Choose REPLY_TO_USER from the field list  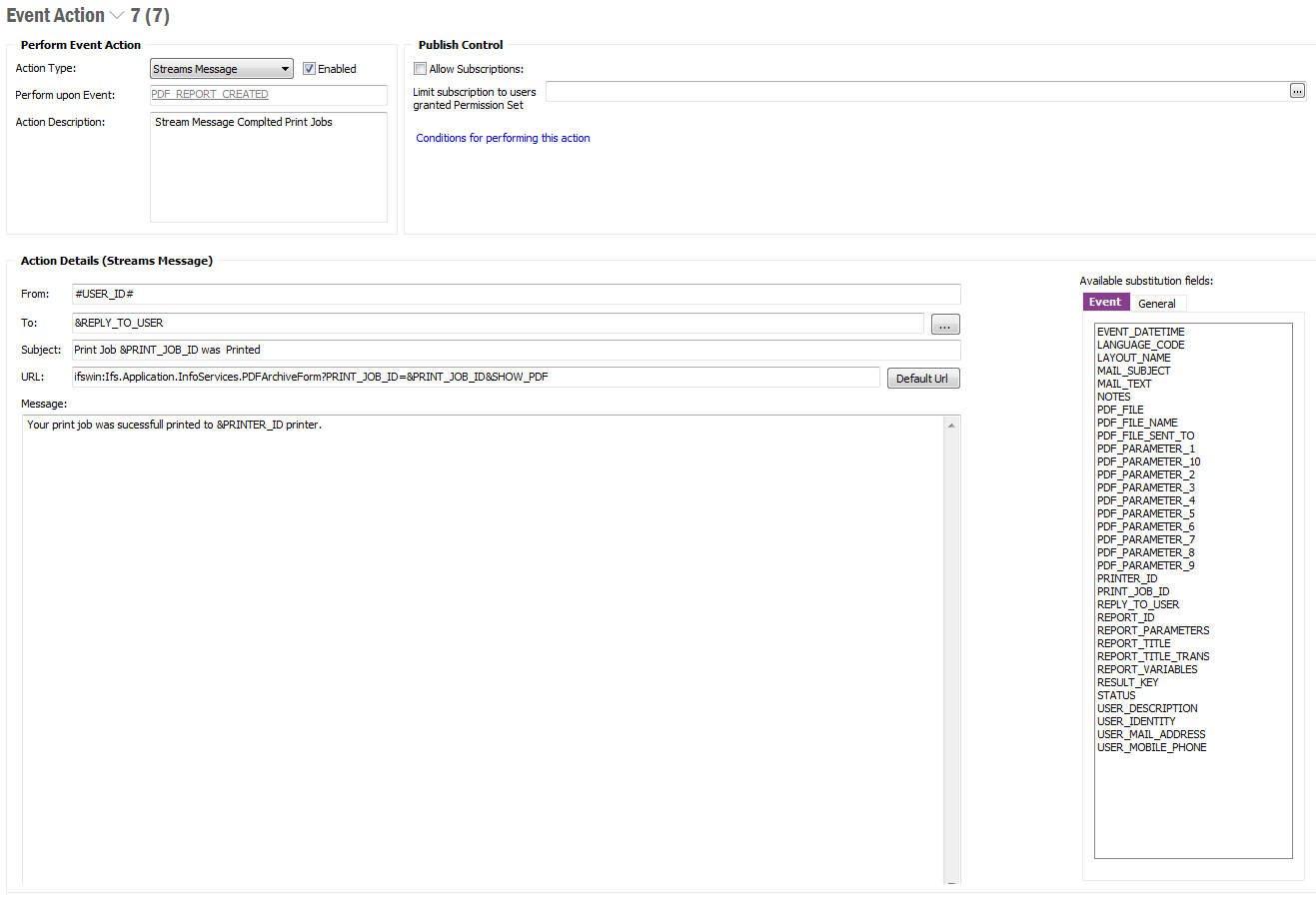point(1138,604)
